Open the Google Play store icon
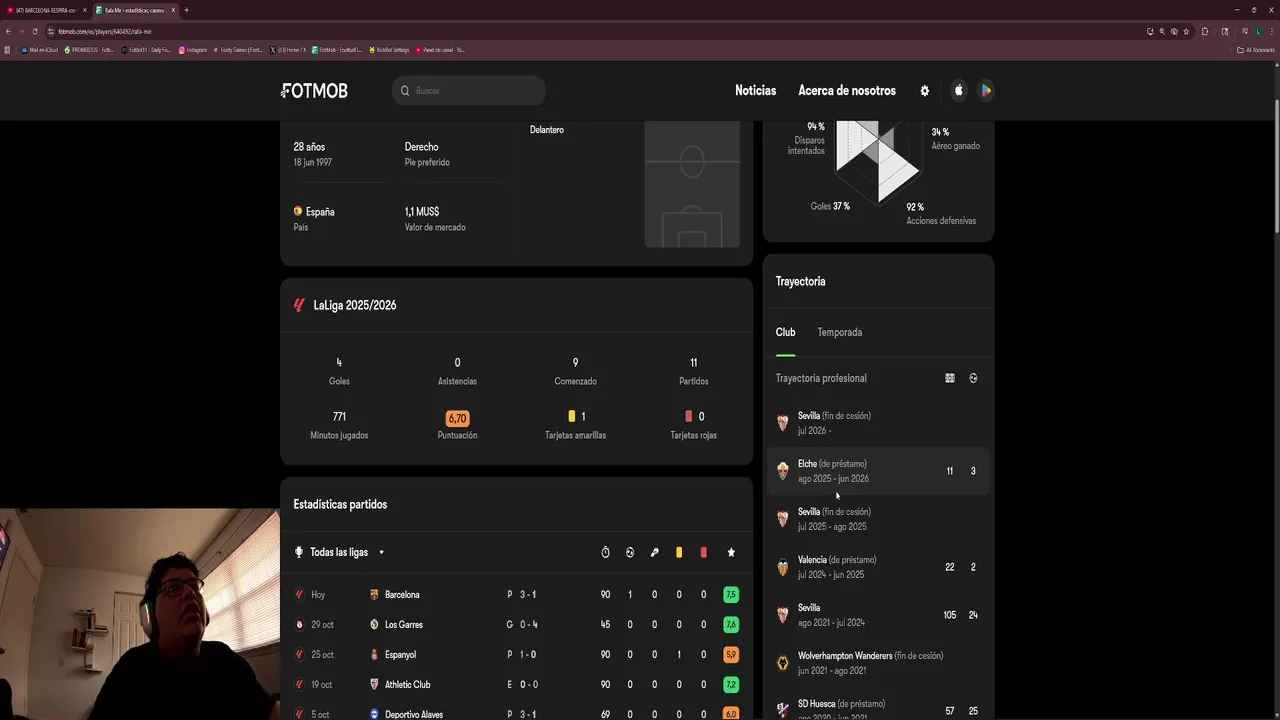1280x720 pixels. [x=986, y=90]
